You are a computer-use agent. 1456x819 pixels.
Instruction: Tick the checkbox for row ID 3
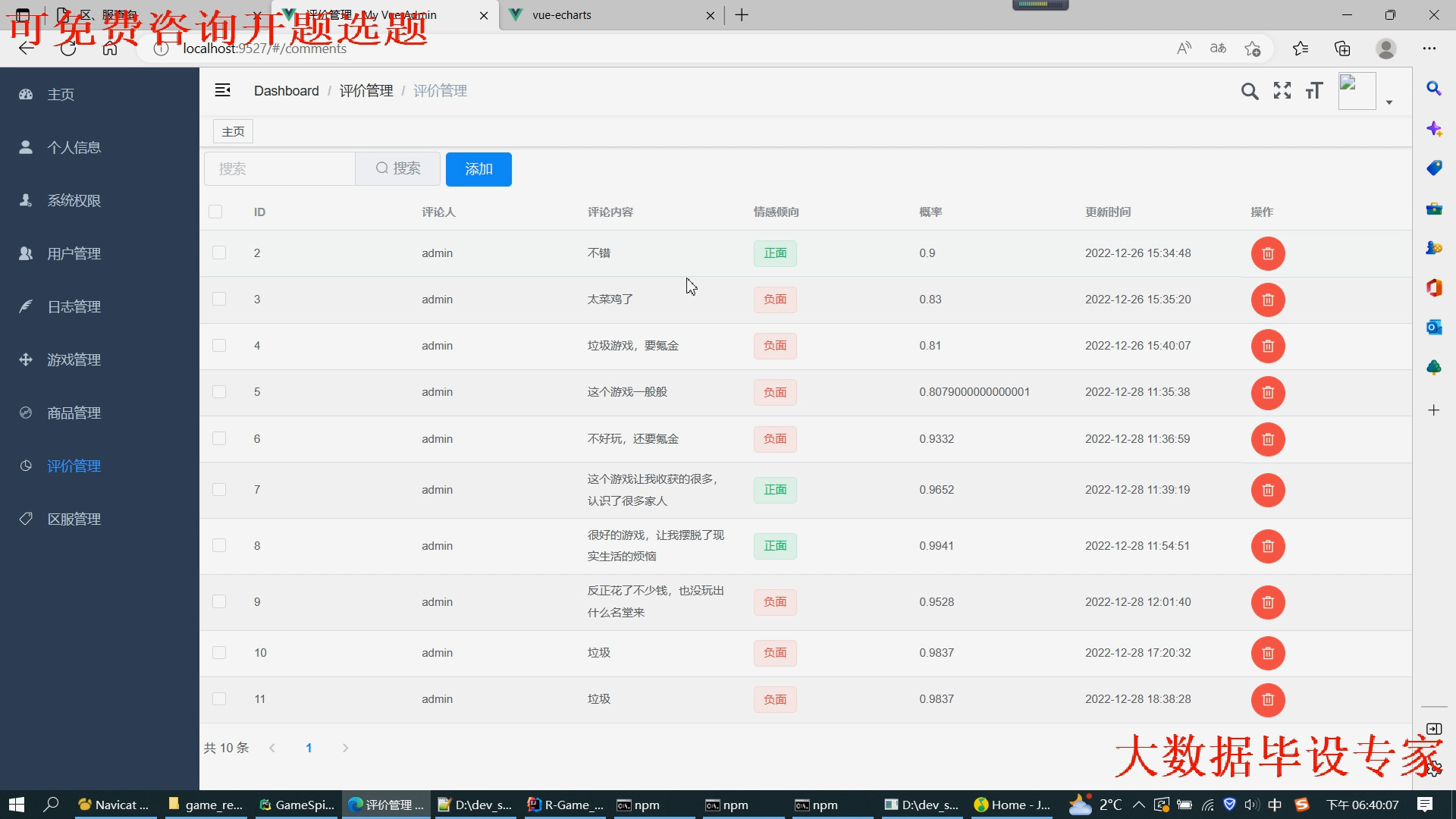pos(219,299)
